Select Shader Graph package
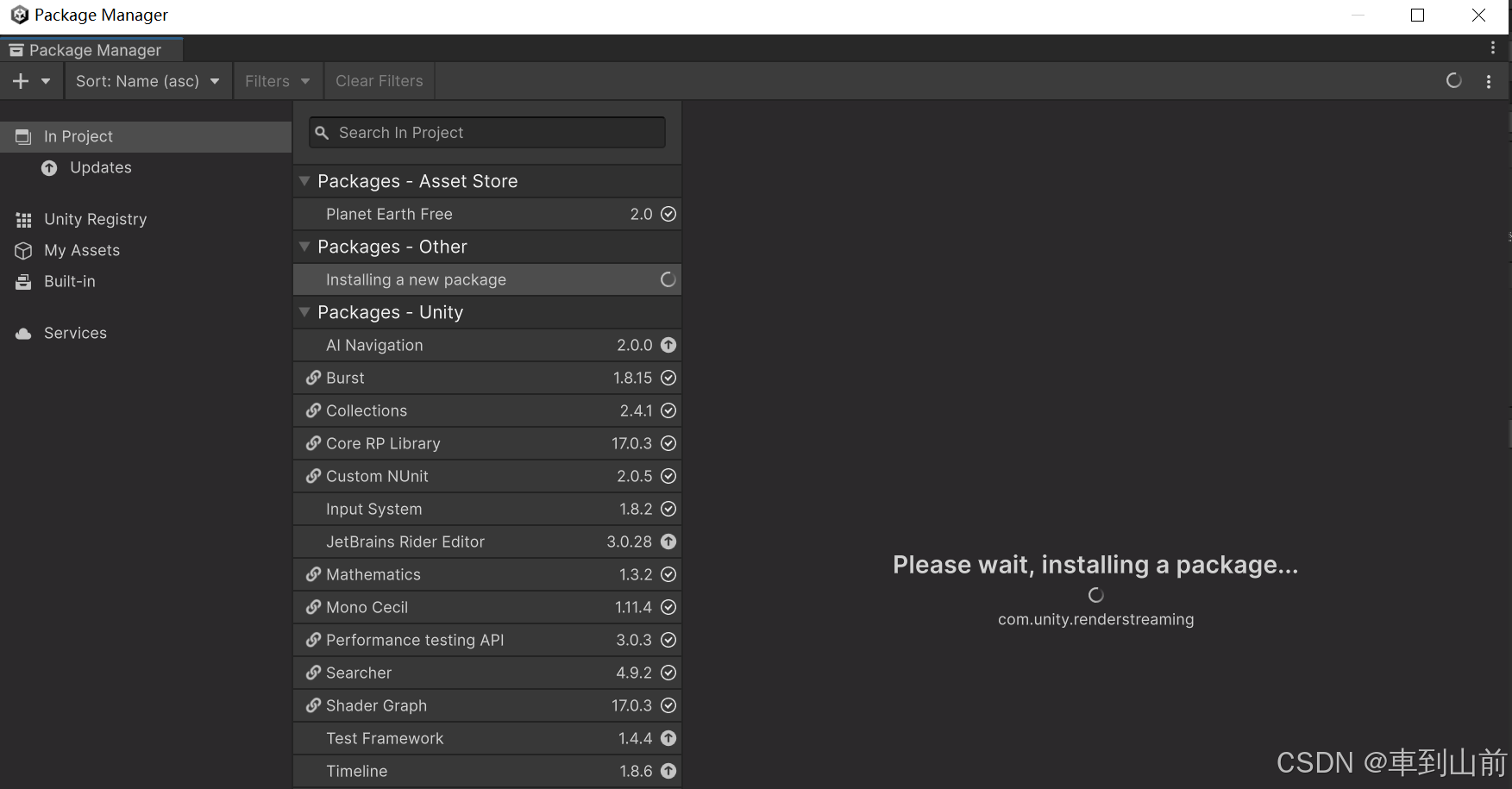Image resolution: width=1512 pixels, height=789 pixels. point(487,705)
